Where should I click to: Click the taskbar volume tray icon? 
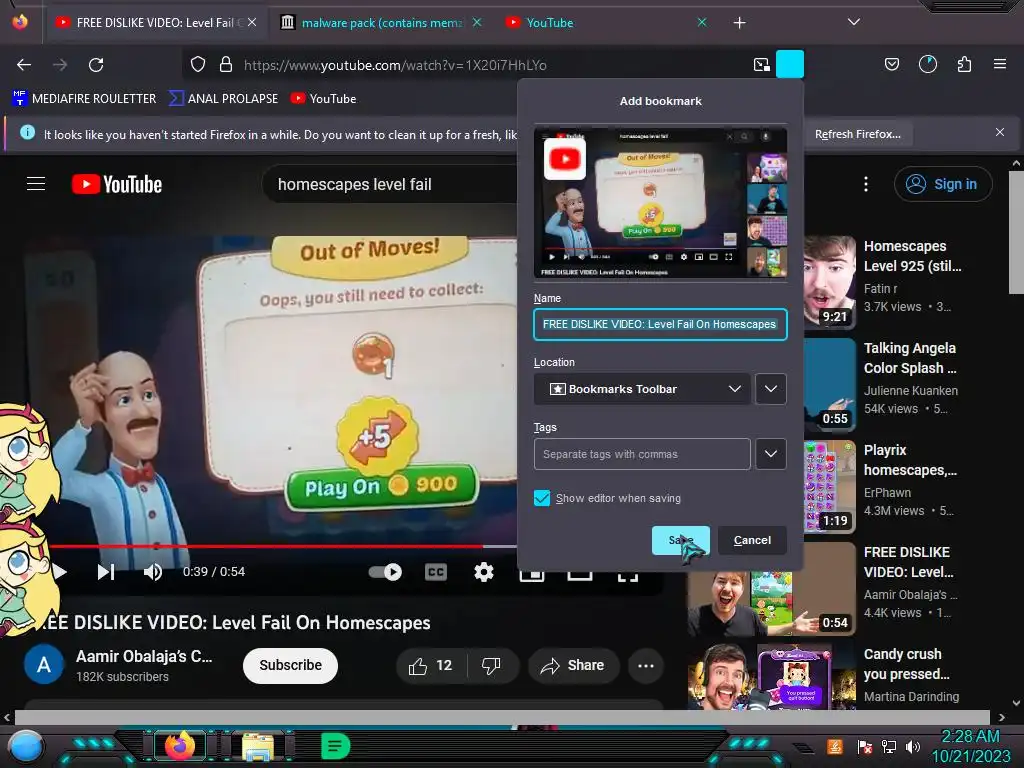(x=912, y=746)
